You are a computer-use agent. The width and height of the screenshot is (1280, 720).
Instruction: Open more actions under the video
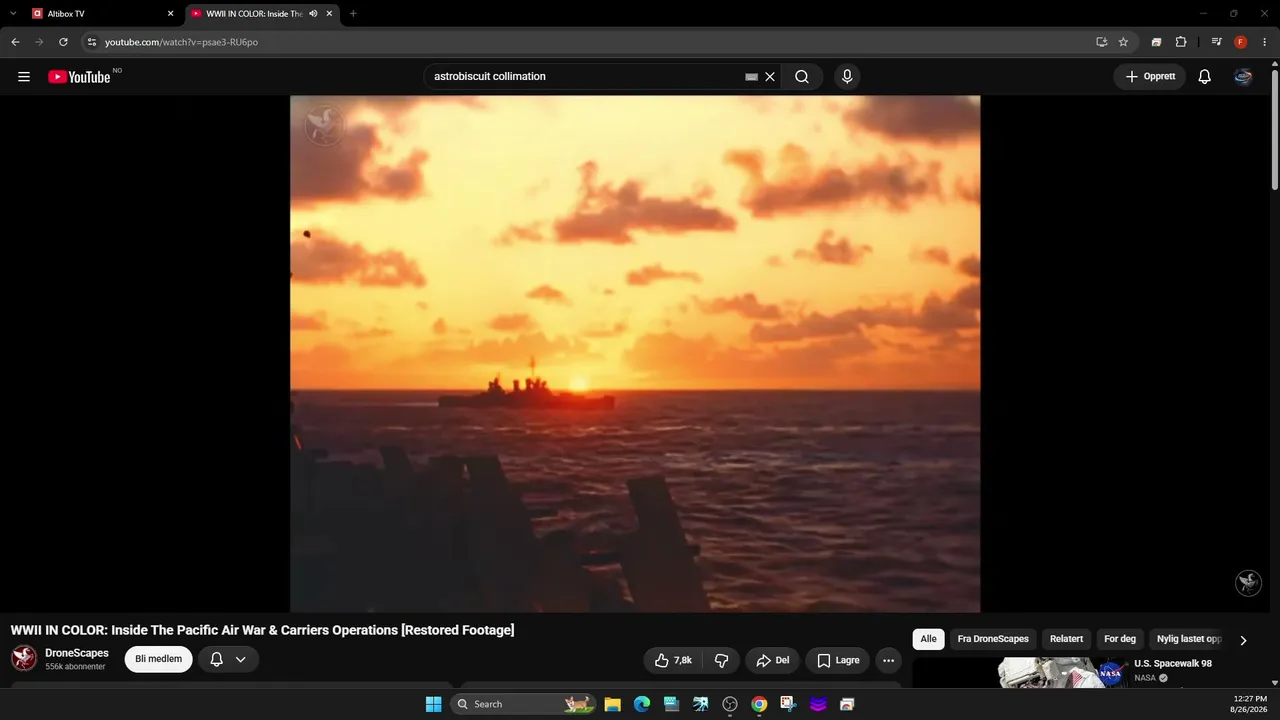888,660
